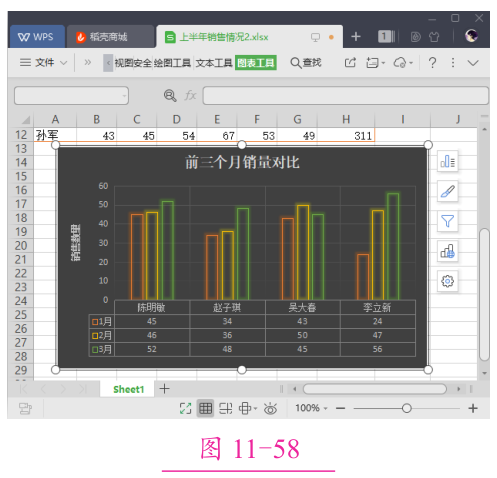Switch to the WPS home tab
Viewport: 497px width, 478px height.
tap(37, 37)
